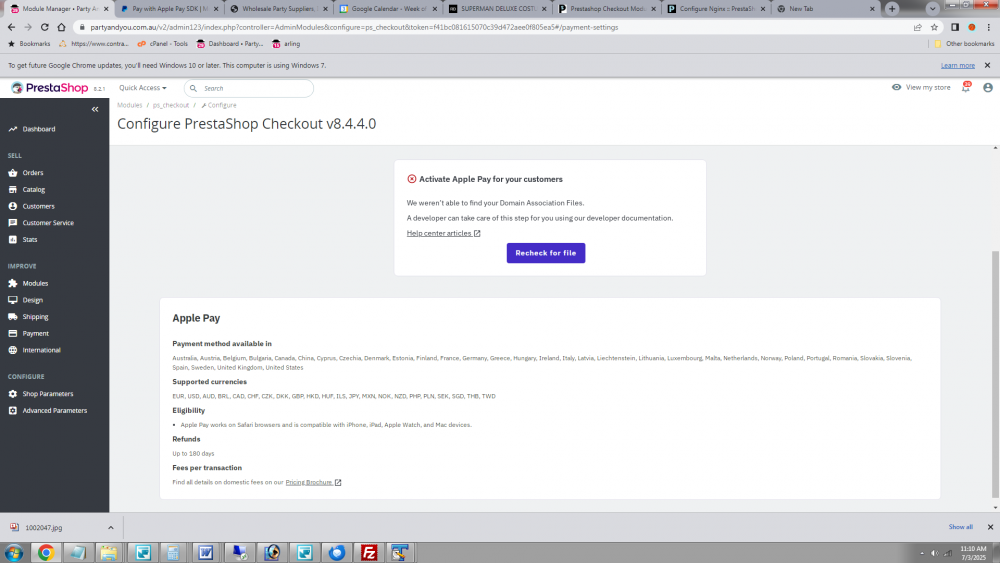1000x563 pixels.
Task: Click the PrestaShop logo
Action: pyautogui.click(x=50, y=88)
